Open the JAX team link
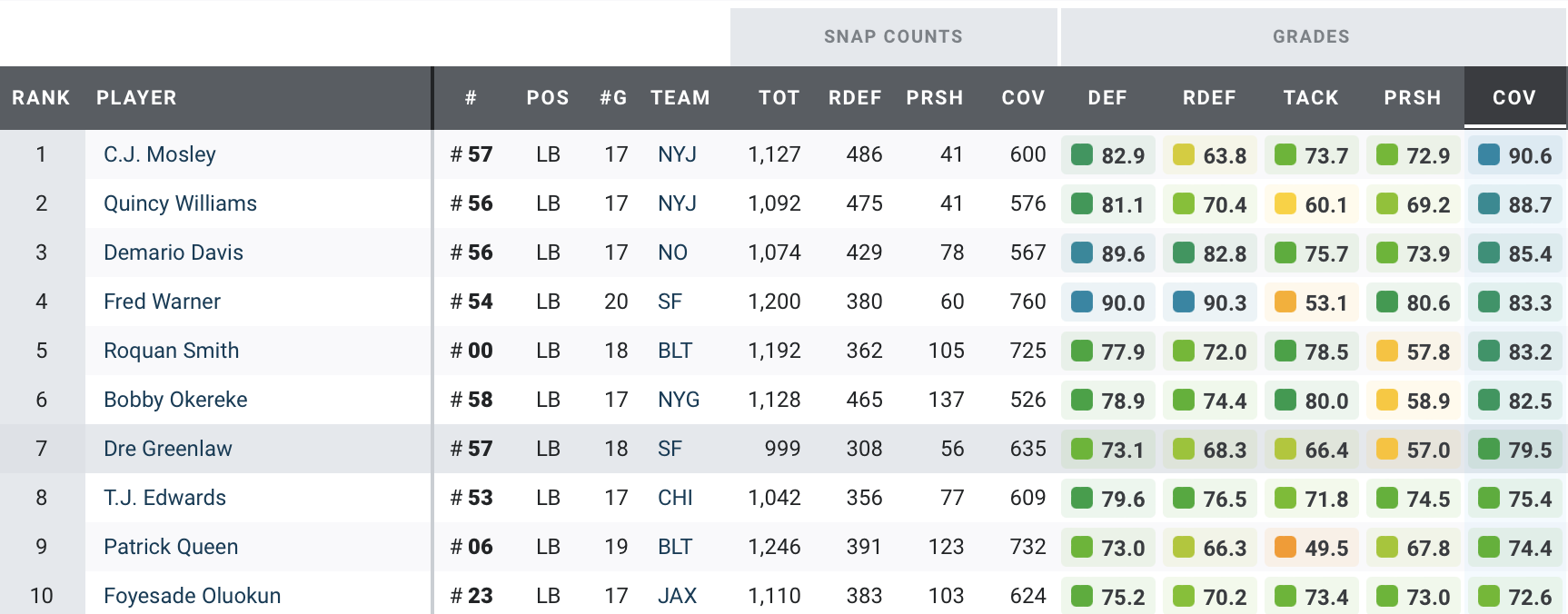 point(677,596)
